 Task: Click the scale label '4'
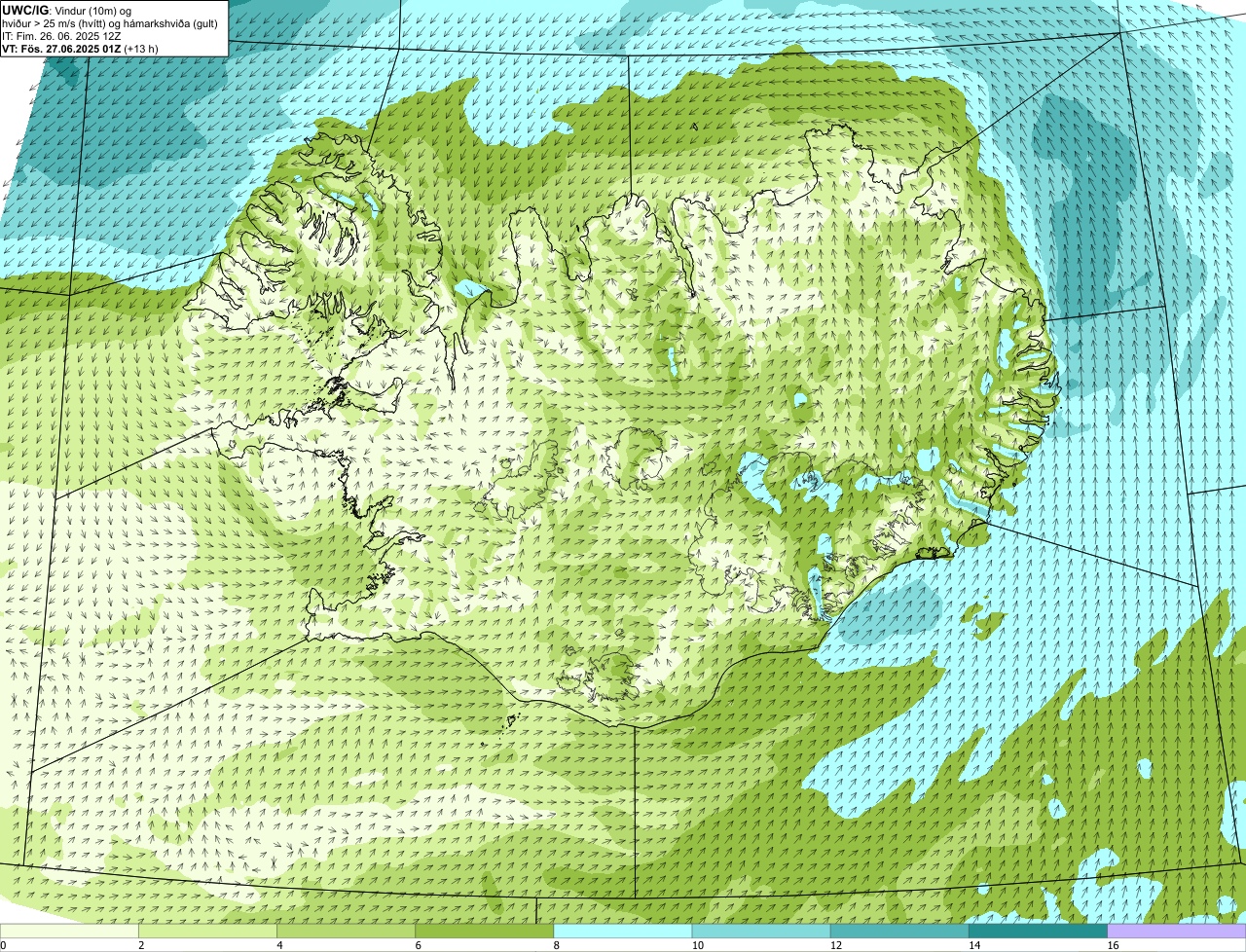click(x=279, y=945)
